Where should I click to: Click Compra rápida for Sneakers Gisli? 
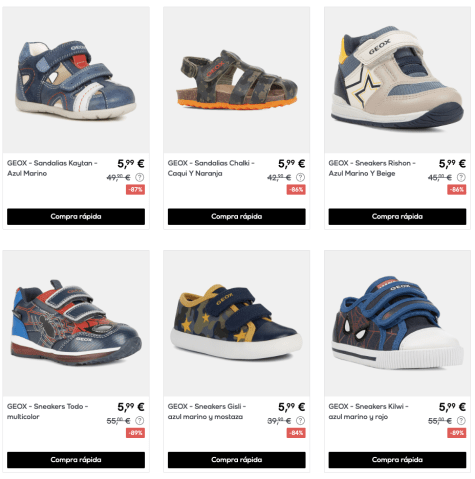(x=237, y=460)
